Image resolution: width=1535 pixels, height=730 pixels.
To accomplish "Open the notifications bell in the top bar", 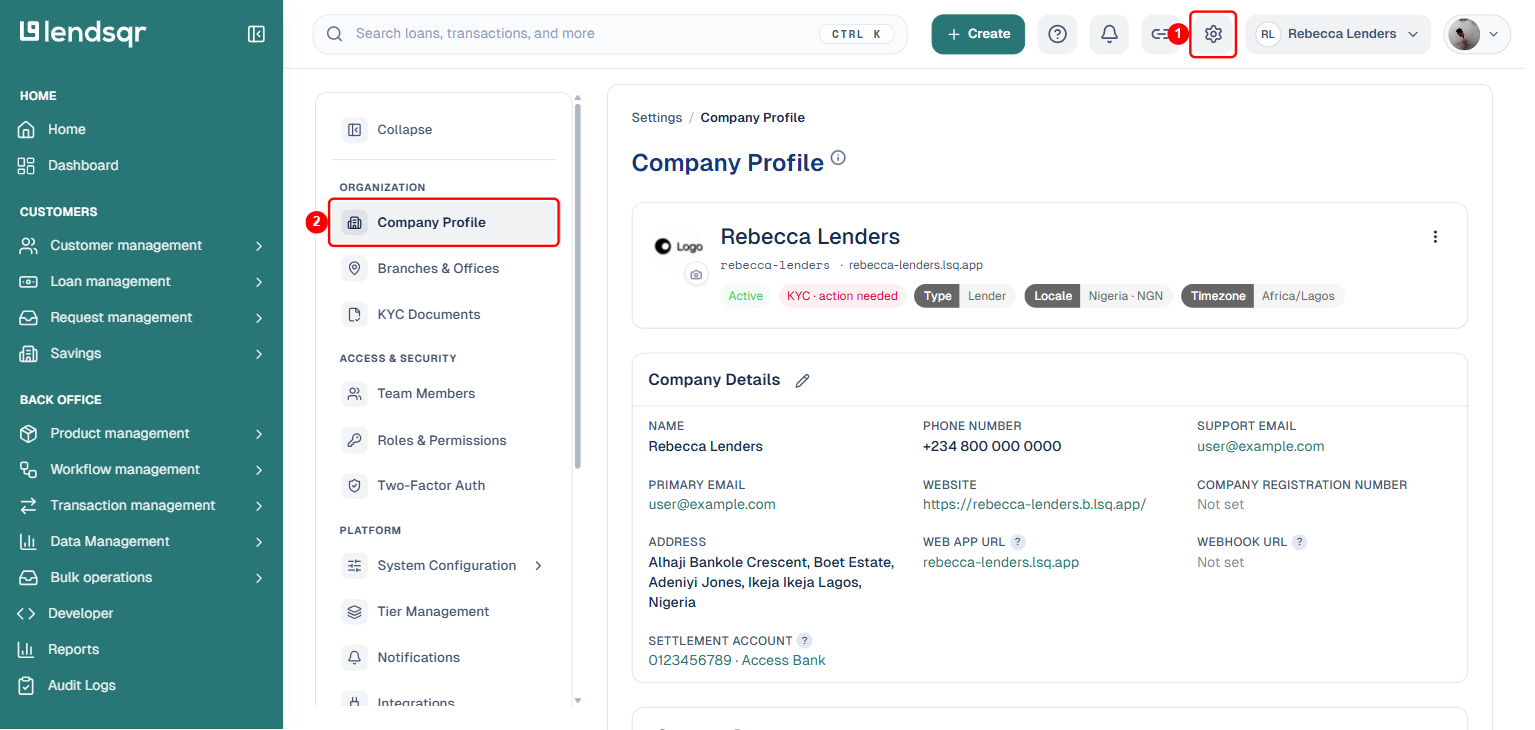I will [1109, 34].
